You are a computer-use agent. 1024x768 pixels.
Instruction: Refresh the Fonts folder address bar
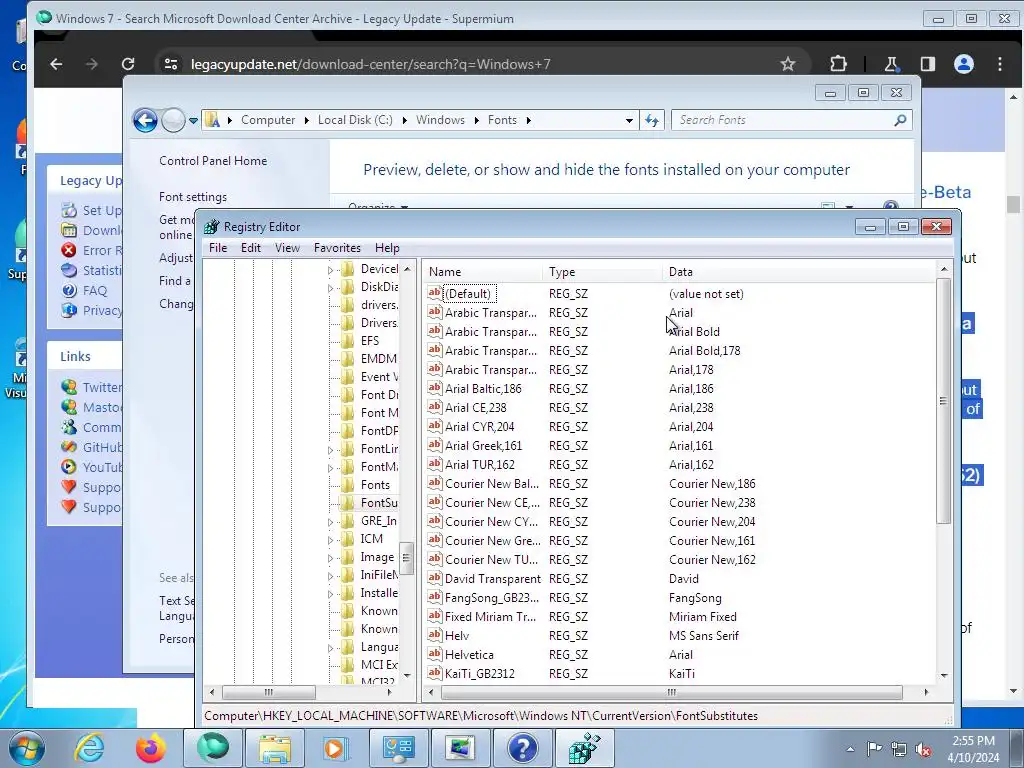click(x=652, y=120)
